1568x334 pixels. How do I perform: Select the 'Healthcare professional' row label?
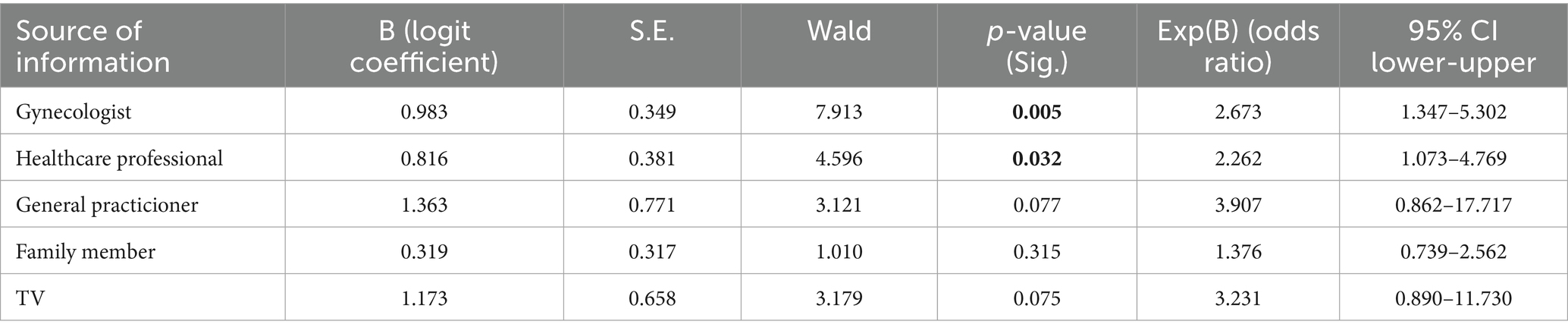point(120,159)
